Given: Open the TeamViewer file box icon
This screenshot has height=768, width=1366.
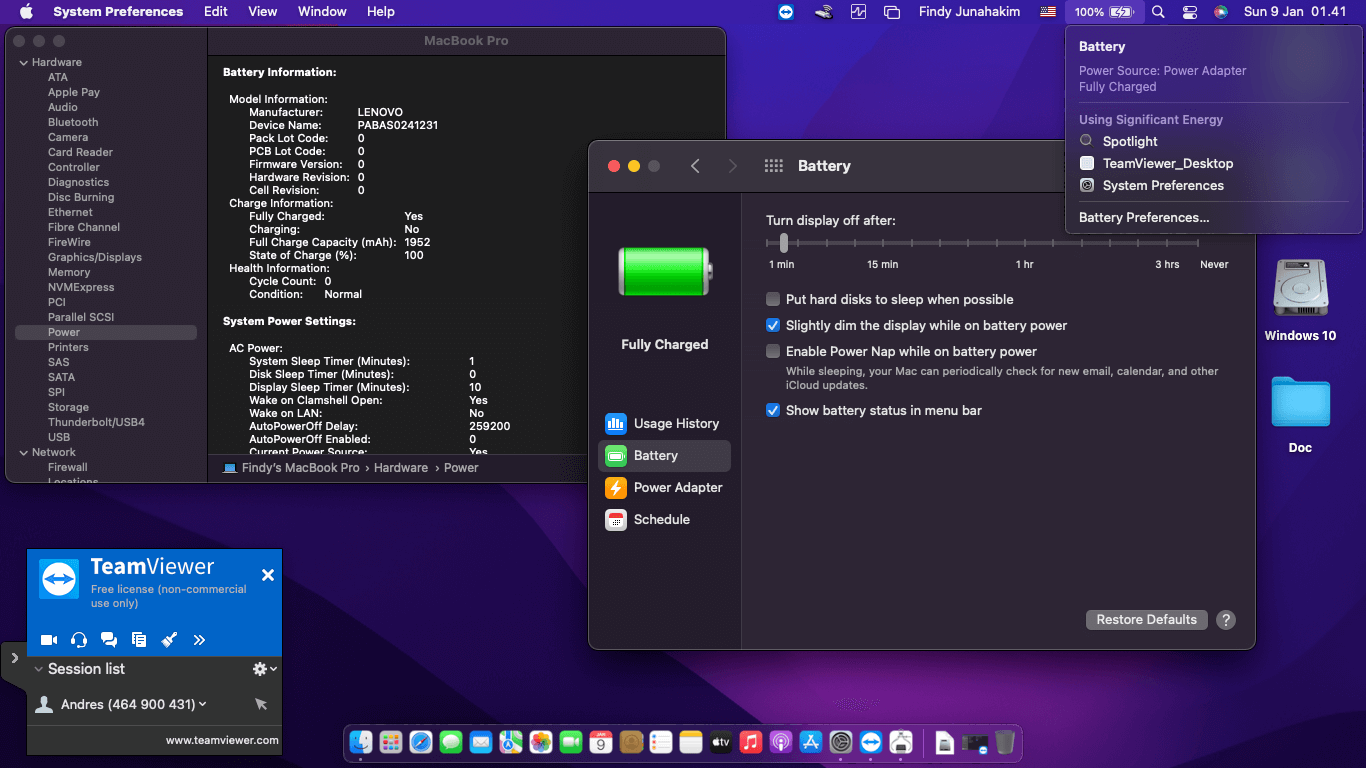Looking at the screenshot, I should coord(139,640).
